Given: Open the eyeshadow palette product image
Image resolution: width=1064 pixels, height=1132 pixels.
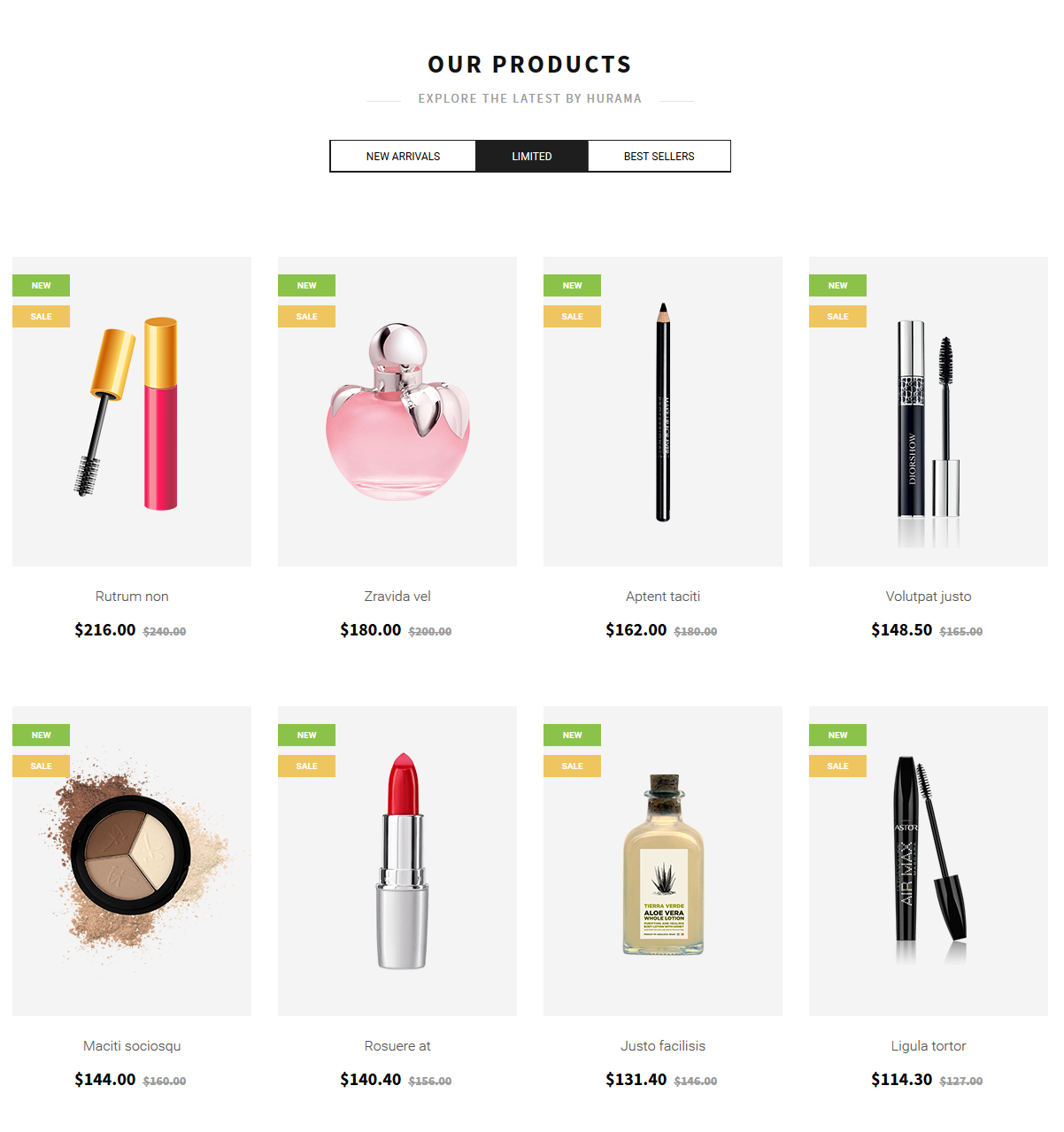Looking at the screenshot, I should (x=132, y=861).
